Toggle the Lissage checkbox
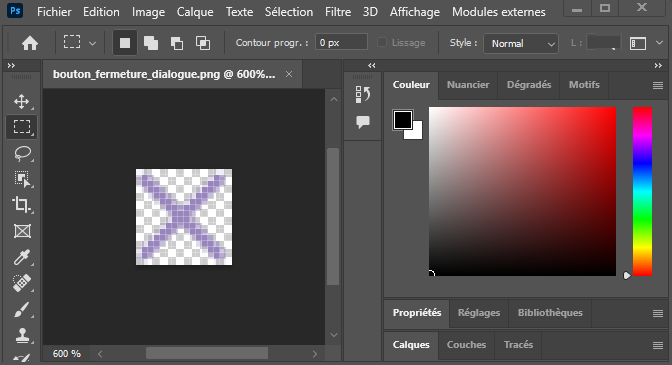672x365 pixels. [x=382, y=42]
